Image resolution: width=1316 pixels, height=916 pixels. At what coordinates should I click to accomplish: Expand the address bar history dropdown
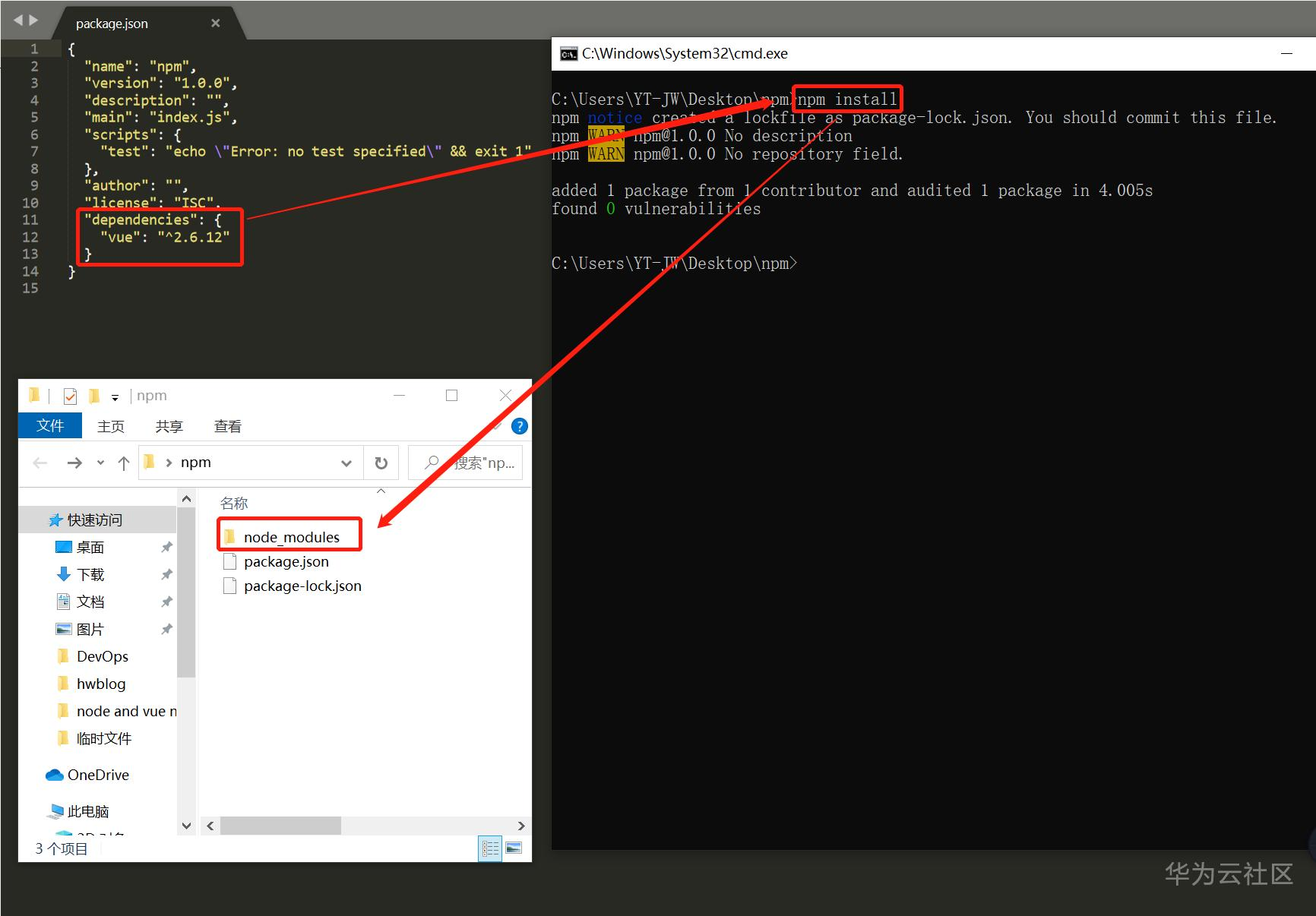tap(346, 463)
